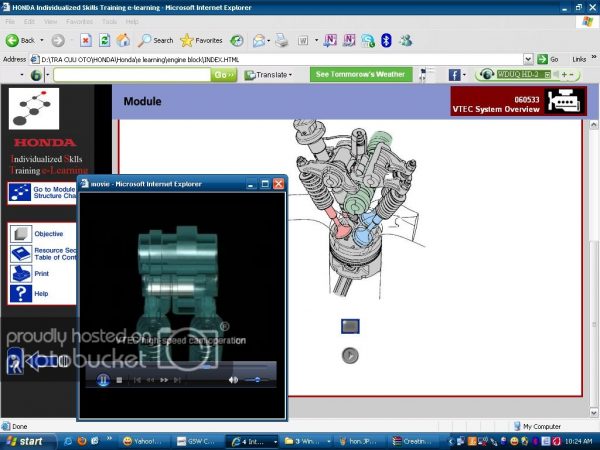The height and width of the screenshot is (450, 600).
Task: Pause the movie with the pause button
Action: pyautogui.click(x=103, y=380)
